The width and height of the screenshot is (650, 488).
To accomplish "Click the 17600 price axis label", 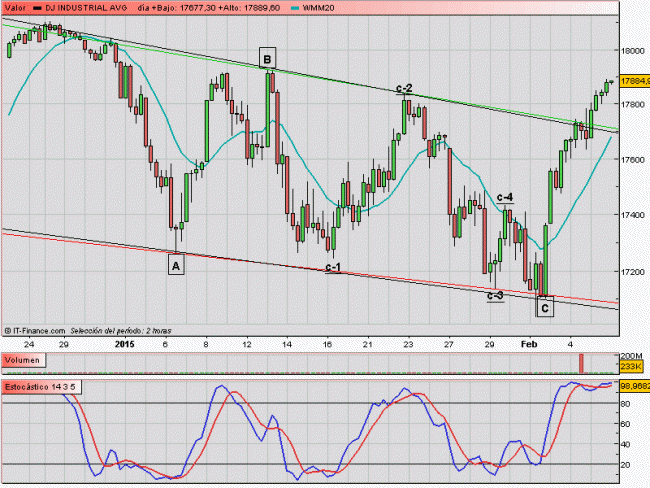I will click(x=633, y=160).
